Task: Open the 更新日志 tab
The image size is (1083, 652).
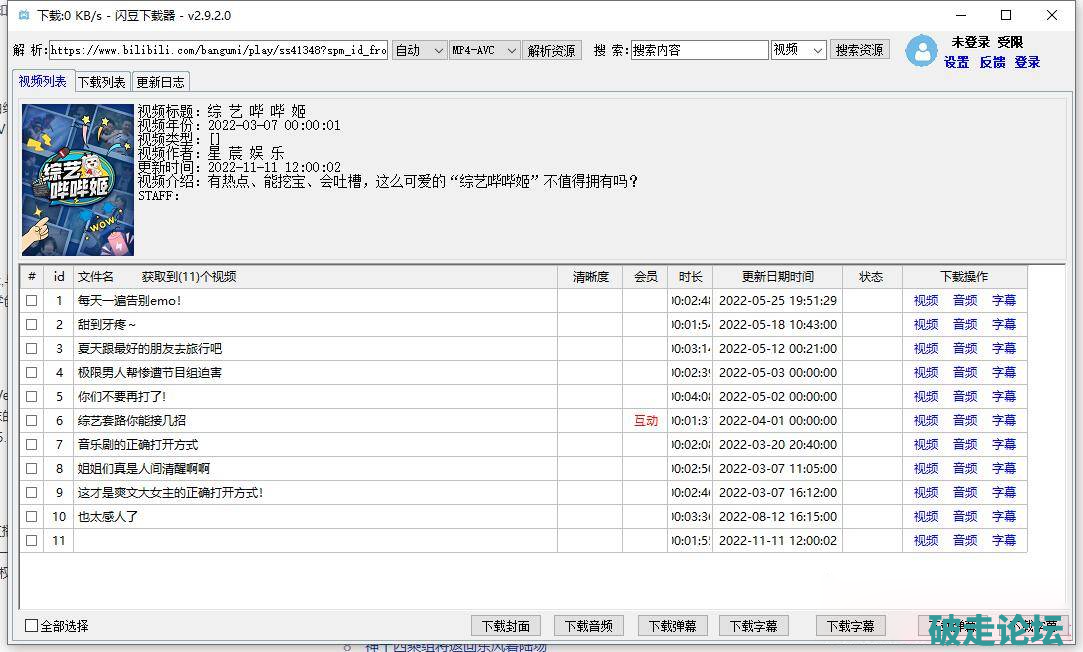Action: [160, 82]
